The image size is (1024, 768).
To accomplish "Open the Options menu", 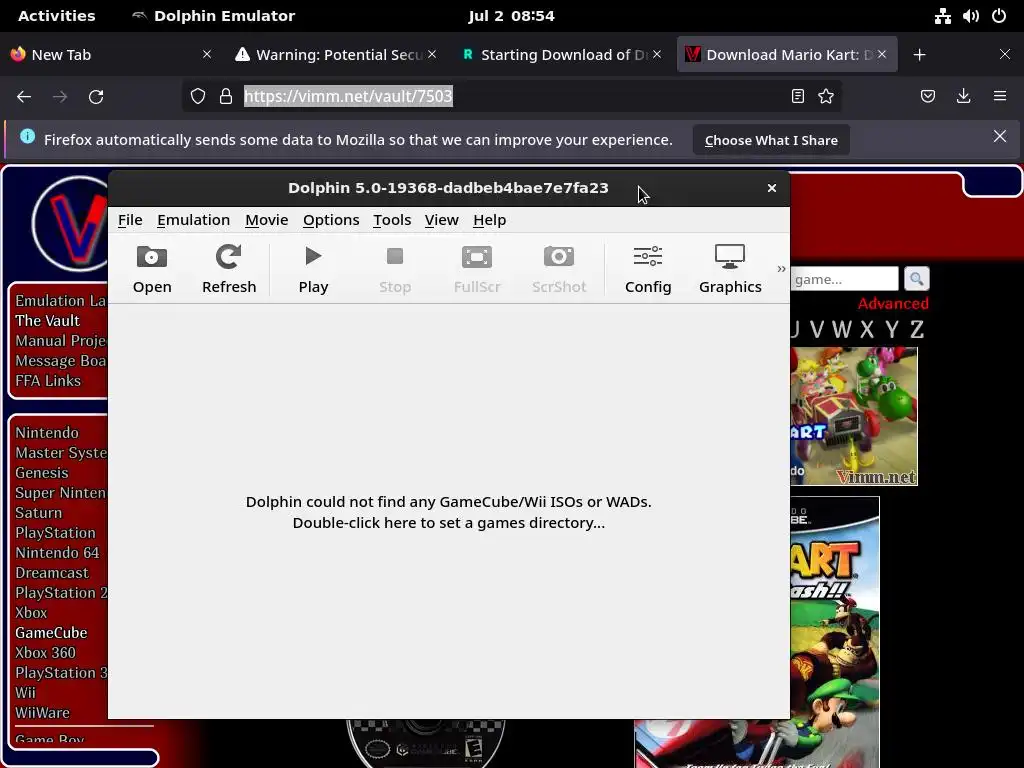I will click(x=331, y=220).
